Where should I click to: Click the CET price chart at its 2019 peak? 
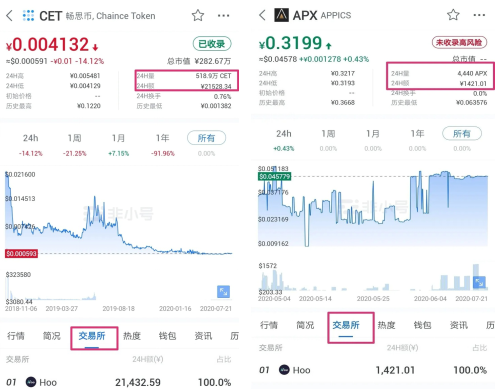point(95,200)
